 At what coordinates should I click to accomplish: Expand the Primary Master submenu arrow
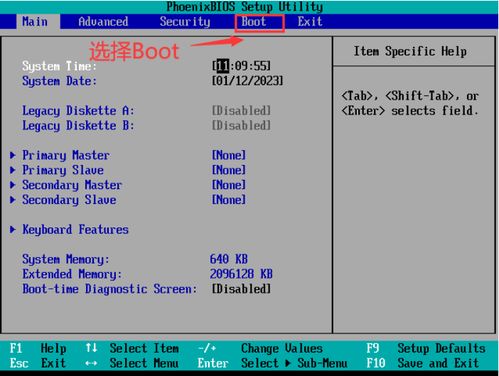click(13, 155)
